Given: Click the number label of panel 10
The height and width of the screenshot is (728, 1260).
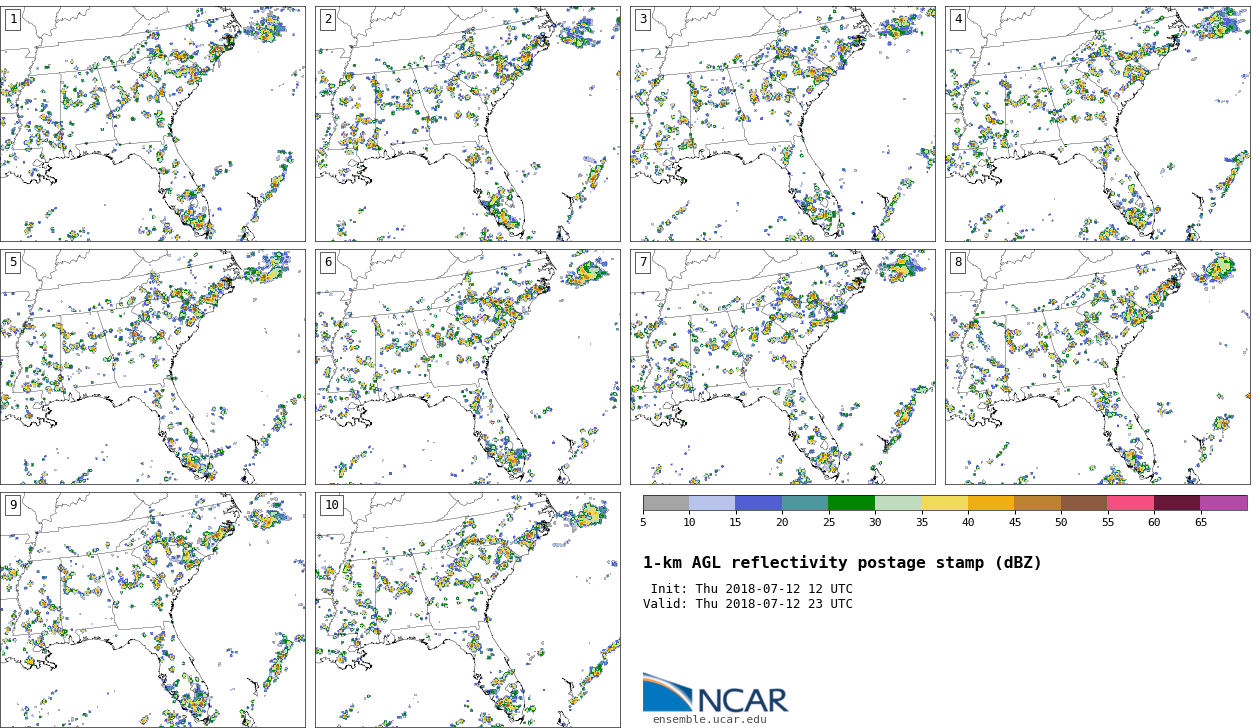Looking at the screenshot, I should (x=331, y=505).
